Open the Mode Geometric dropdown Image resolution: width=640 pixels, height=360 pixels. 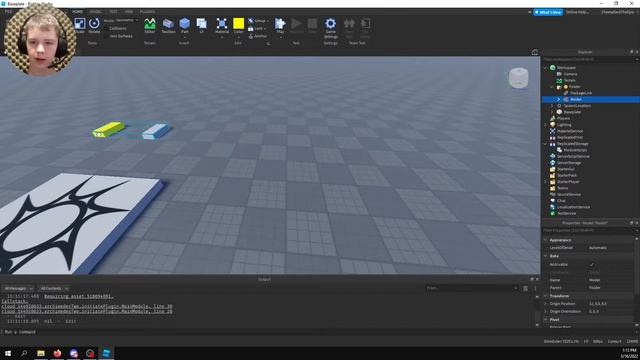[x=127, y=20]
